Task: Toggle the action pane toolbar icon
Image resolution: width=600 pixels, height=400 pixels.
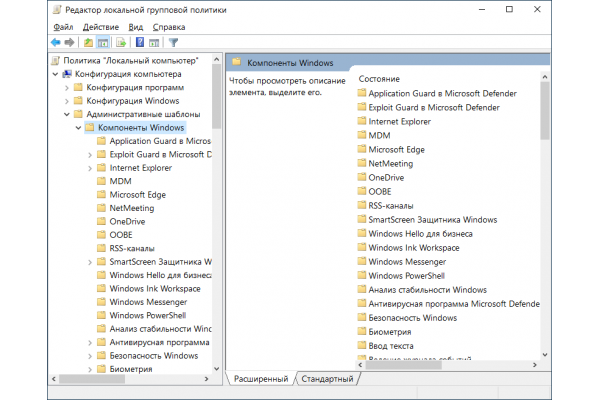Action: [154, 42]
